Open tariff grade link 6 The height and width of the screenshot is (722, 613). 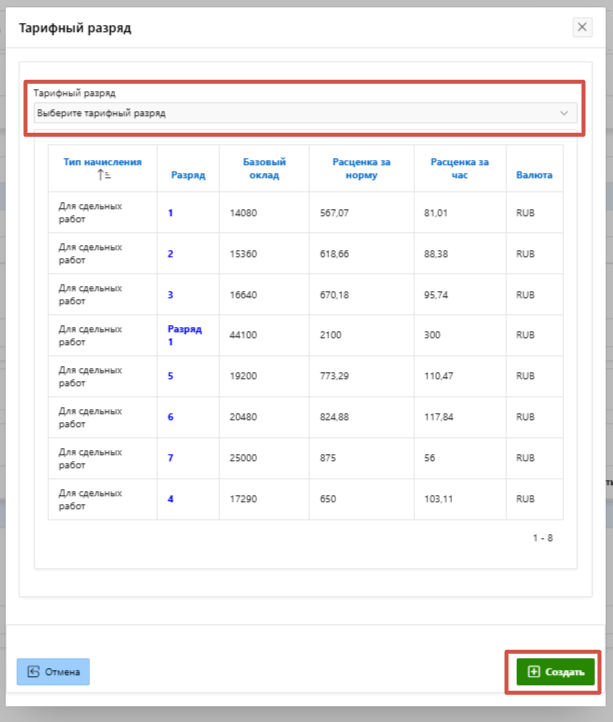[x=171, y=417]
